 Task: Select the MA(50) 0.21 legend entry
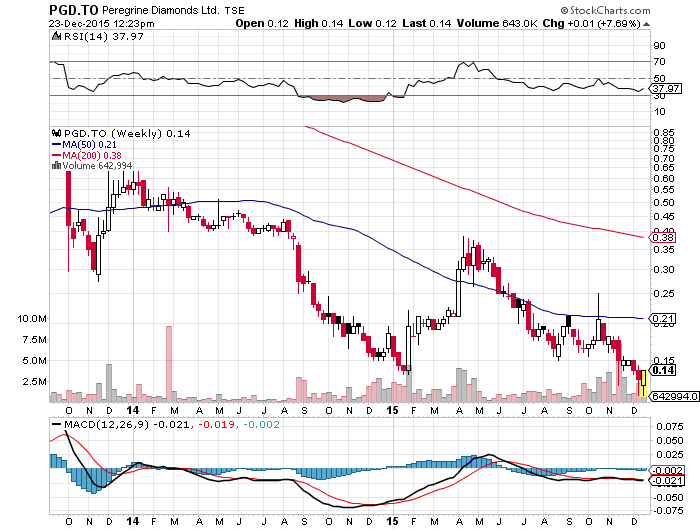point(86,145)
